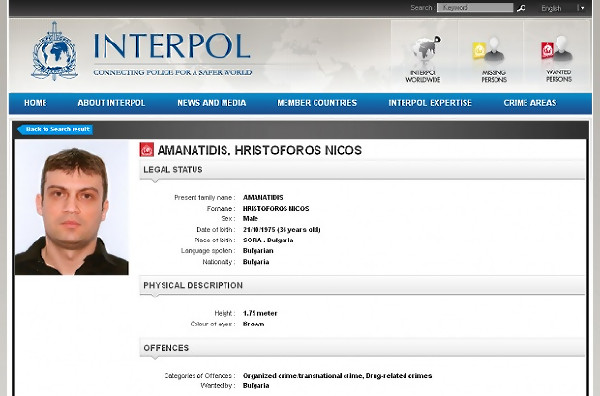This screenshot has height=396, width=600.
Task: Collapse the Legal Status section
Action: coord(362,170)
